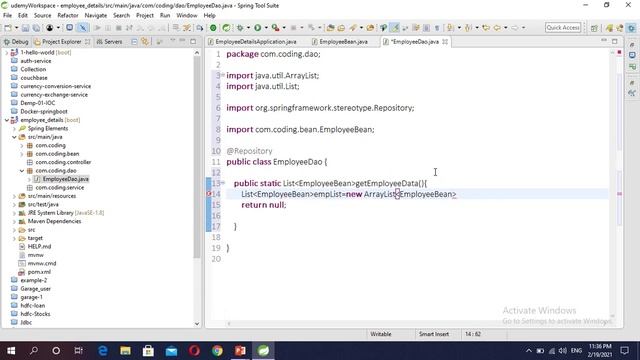Screen dimensions: 640x360
Task: Expand the Maven Dependencies node
Action: coord(14,222)
